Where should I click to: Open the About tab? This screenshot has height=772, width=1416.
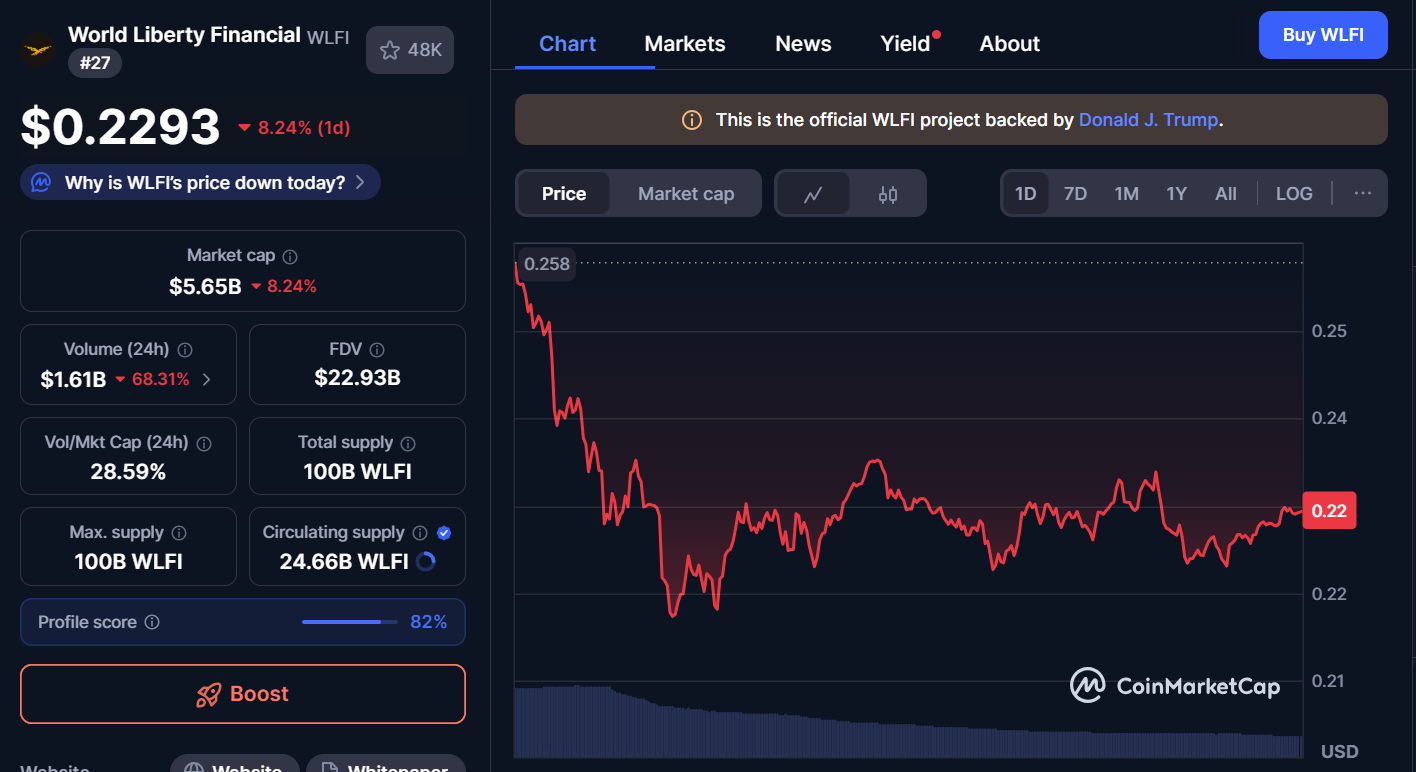point(1010,44)
